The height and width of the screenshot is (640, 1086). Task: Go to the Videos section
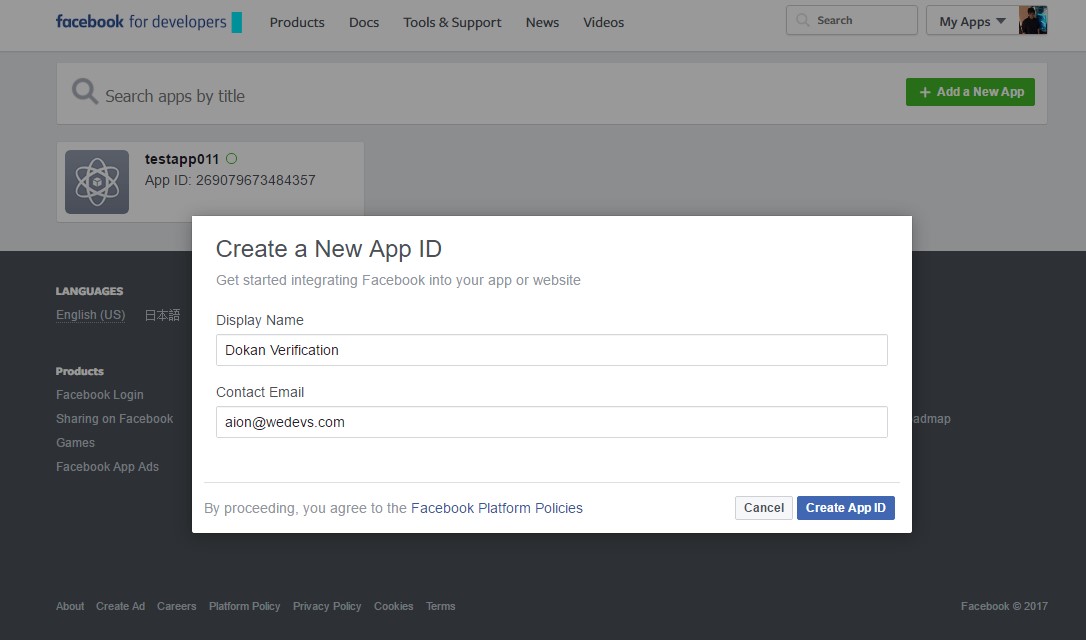(603, 22)
